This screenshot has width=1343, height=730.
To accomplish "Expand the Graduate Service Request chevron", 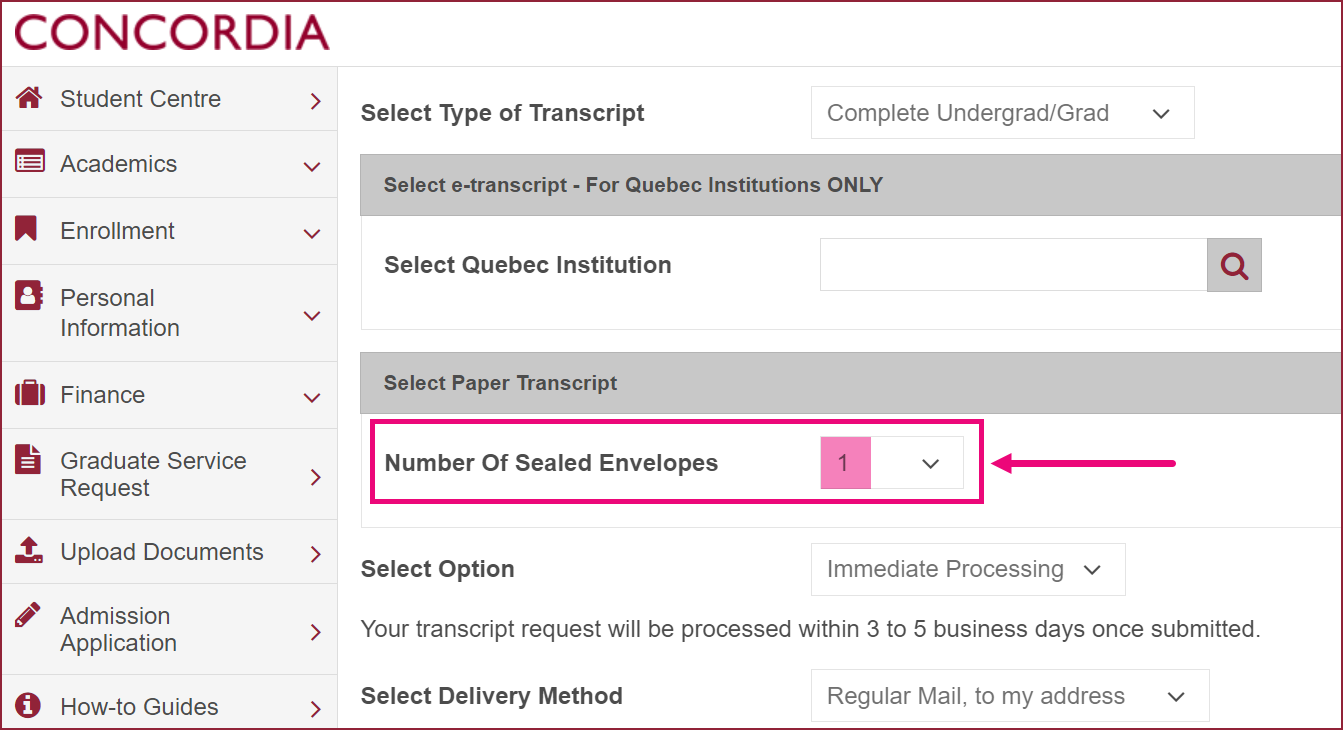I will click(x=316, y=473).
